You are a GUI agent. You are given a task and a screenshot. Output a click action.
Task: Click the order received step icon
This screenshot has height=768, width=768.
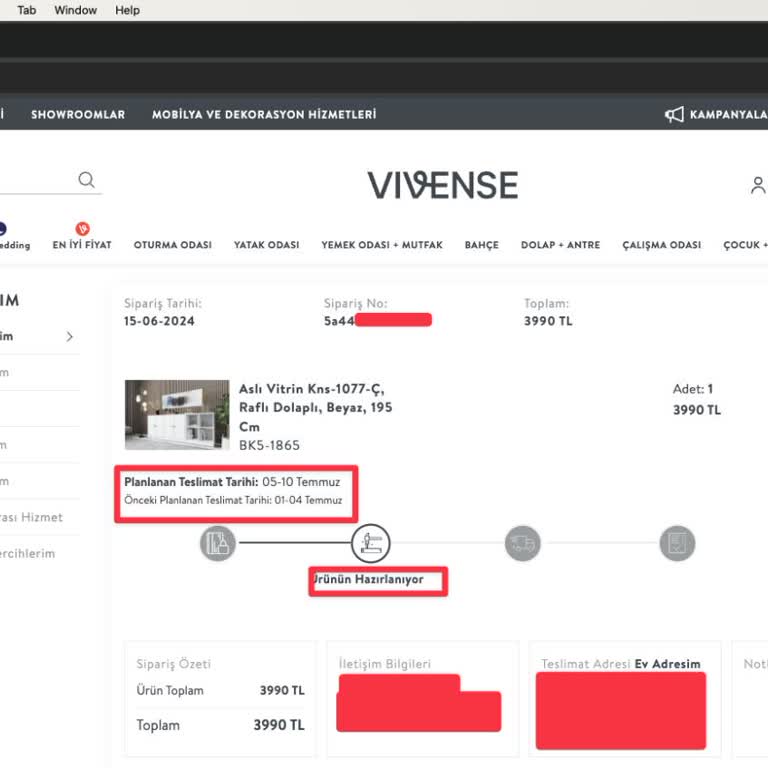coord(218,543)
